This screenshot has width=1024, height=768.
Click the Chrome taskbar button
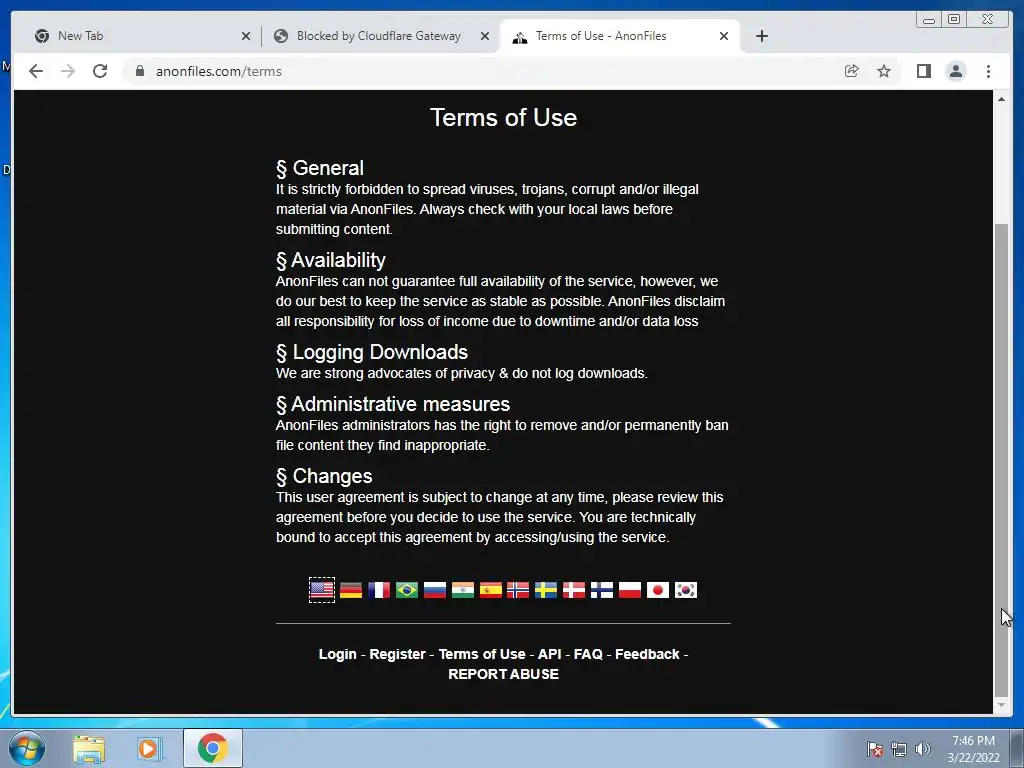click(x=213, y=748)
